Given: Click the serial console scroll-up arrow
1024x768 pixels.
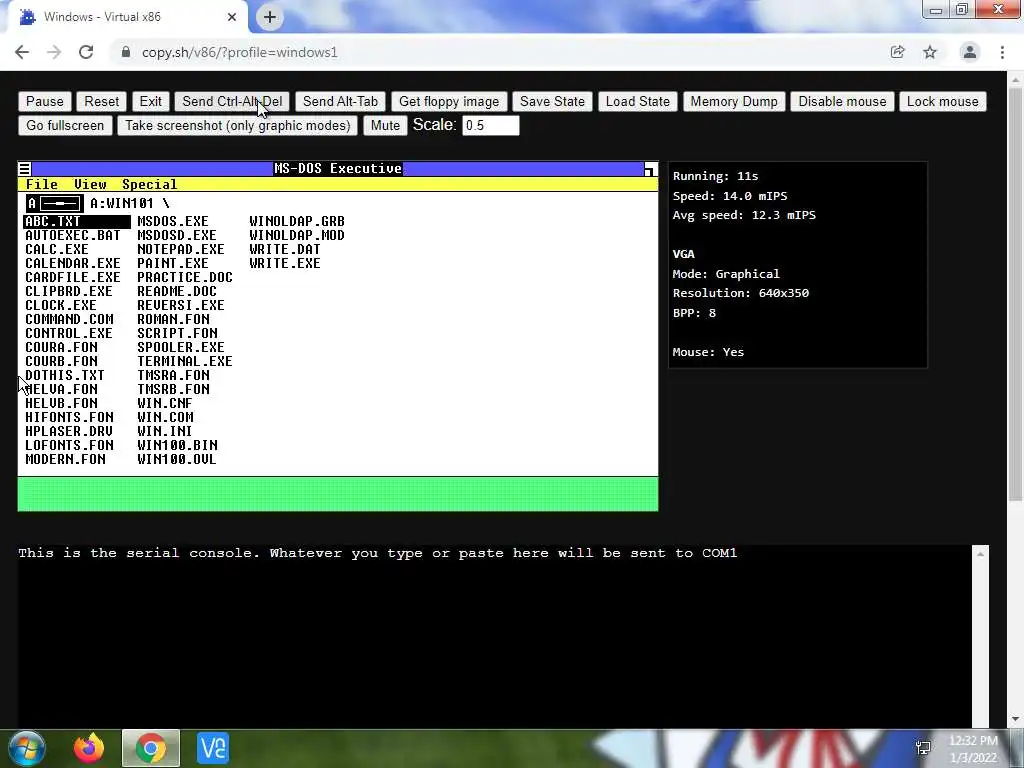Looking at the screenshot, I should point(980,554).
